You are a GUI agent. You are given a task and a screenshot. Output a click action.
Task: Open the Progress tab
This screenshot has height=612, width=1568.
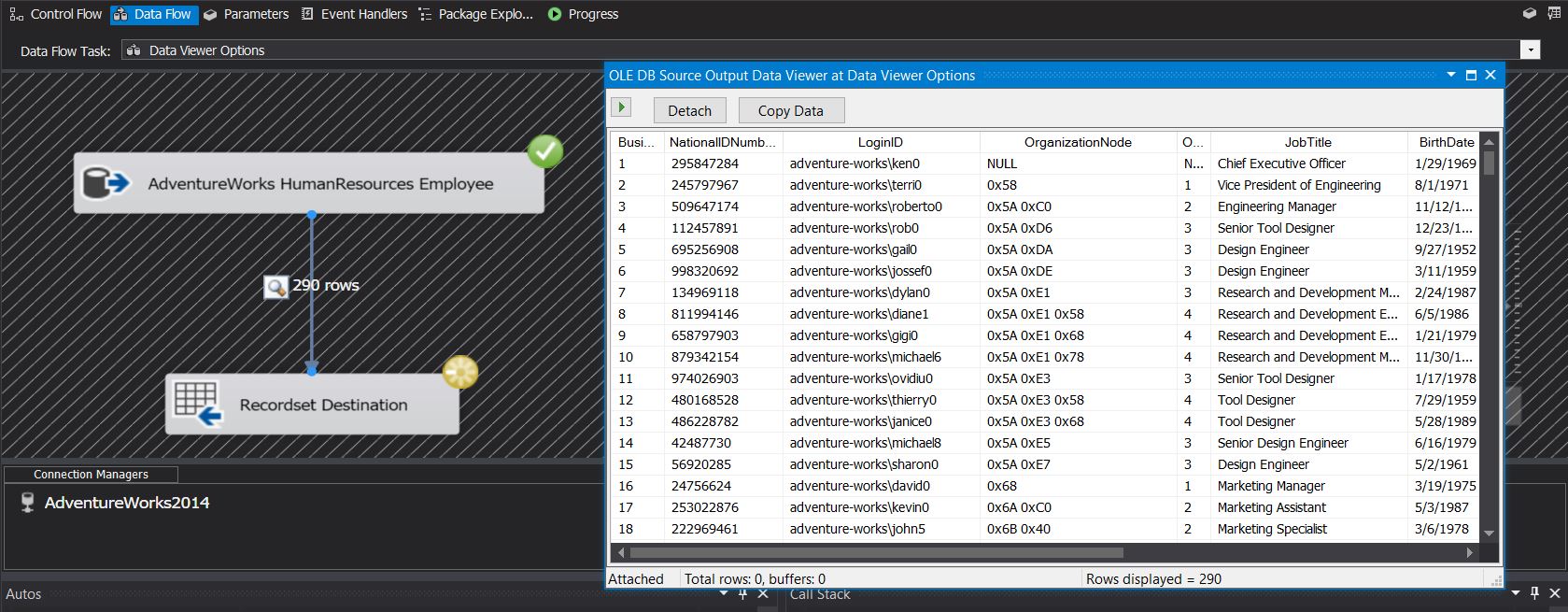coord(583,14)
